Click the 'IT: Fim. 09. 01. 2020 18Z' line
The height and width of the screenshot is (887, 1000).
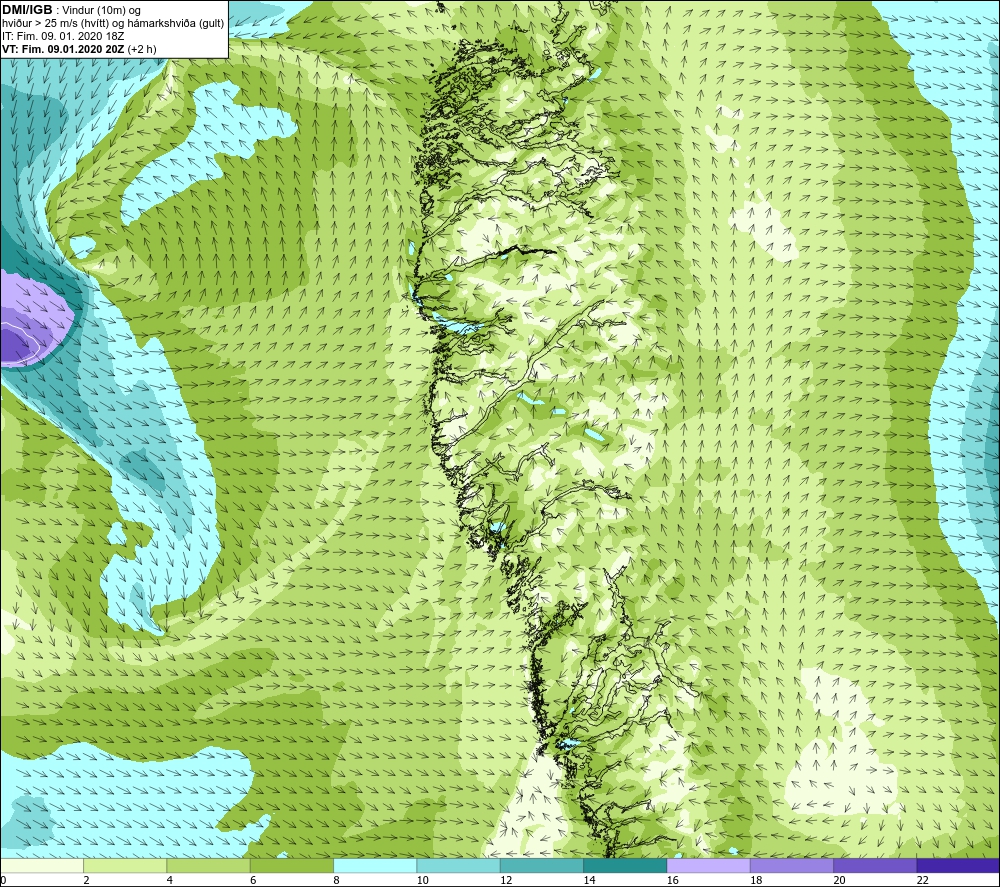coord(63,36)
